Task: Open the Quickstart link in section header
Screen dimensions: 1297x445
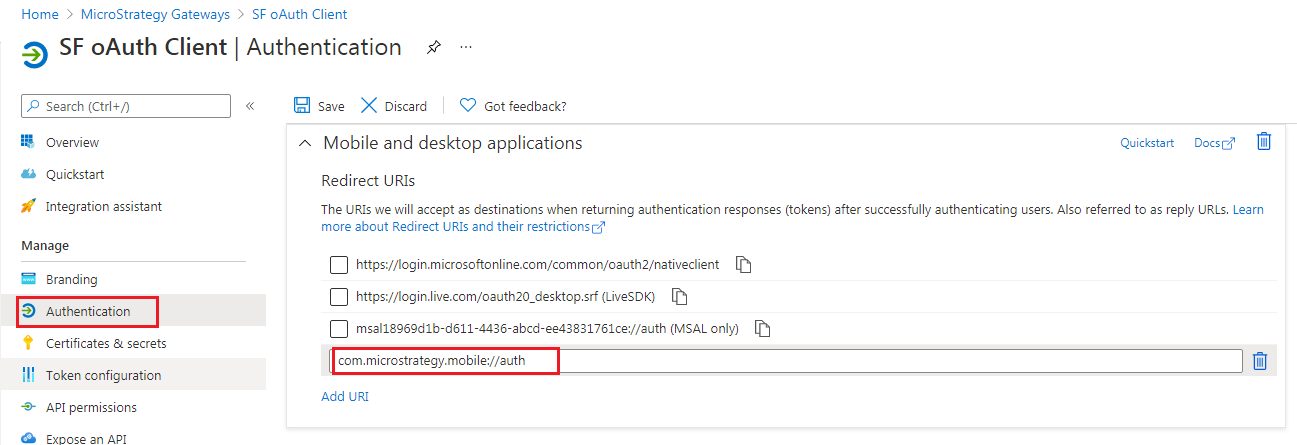Action: pos(1146,143)
